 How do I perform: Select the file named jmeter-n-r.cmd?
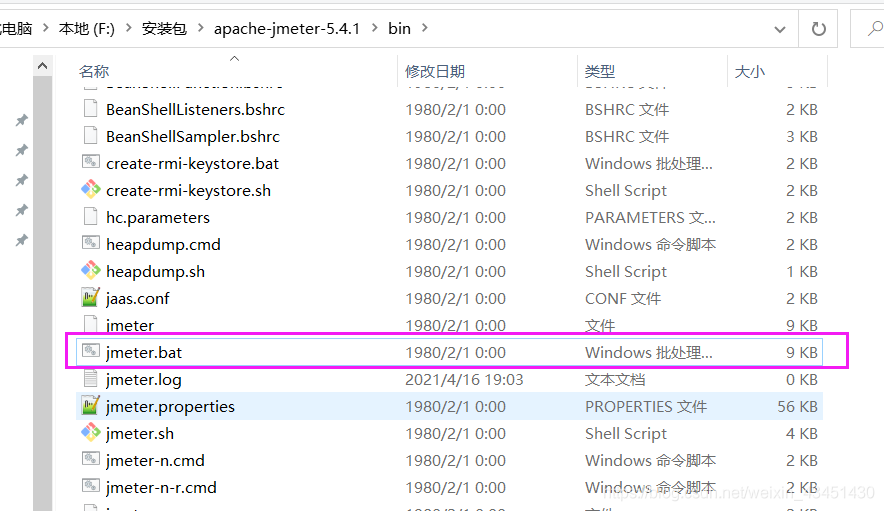(161, 488)
